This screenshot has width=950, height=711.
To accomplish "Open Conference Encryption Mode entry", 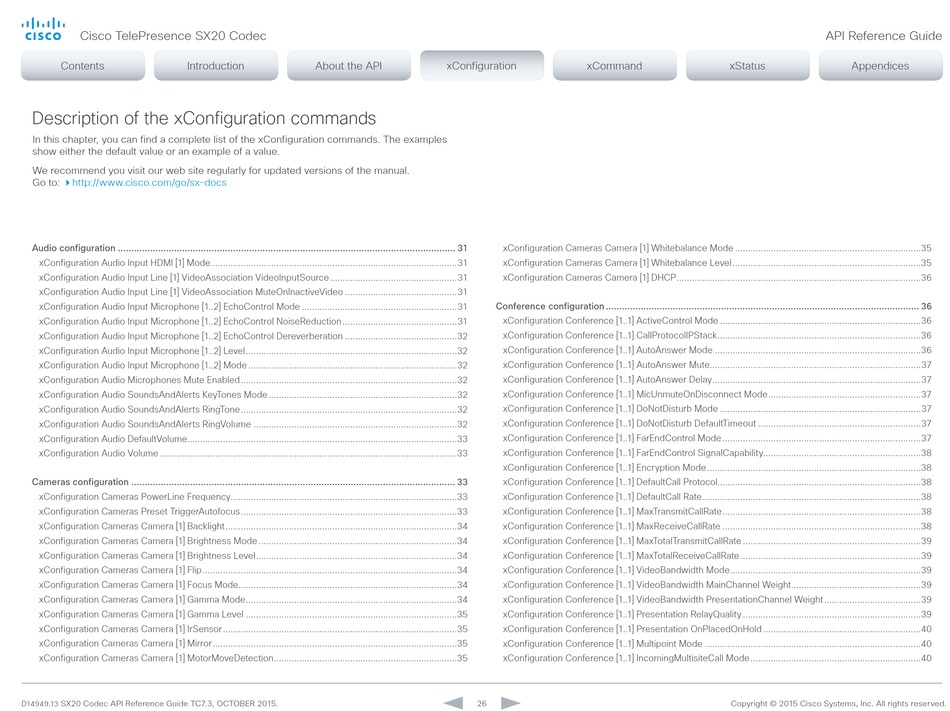I will pyautogui.click(x=717, y=468).
